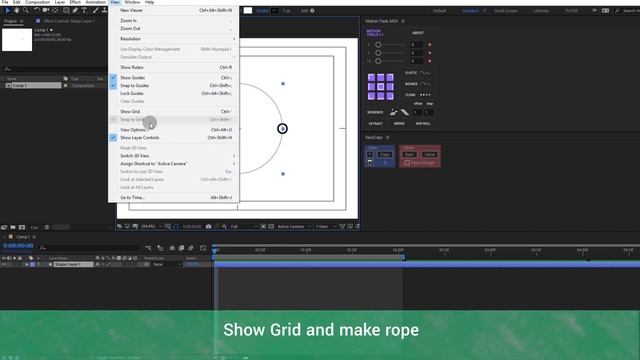
Task: Toggle Shape Layer 1 visibility eye
Action: coord(4,264)
